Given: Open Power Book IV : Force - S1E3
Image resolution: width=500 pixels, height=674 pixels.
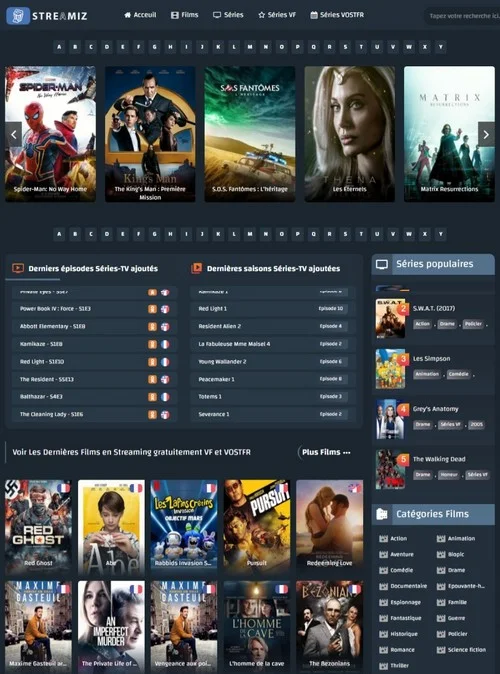Looking at the screenshot, I should click(x=94, y=309).
